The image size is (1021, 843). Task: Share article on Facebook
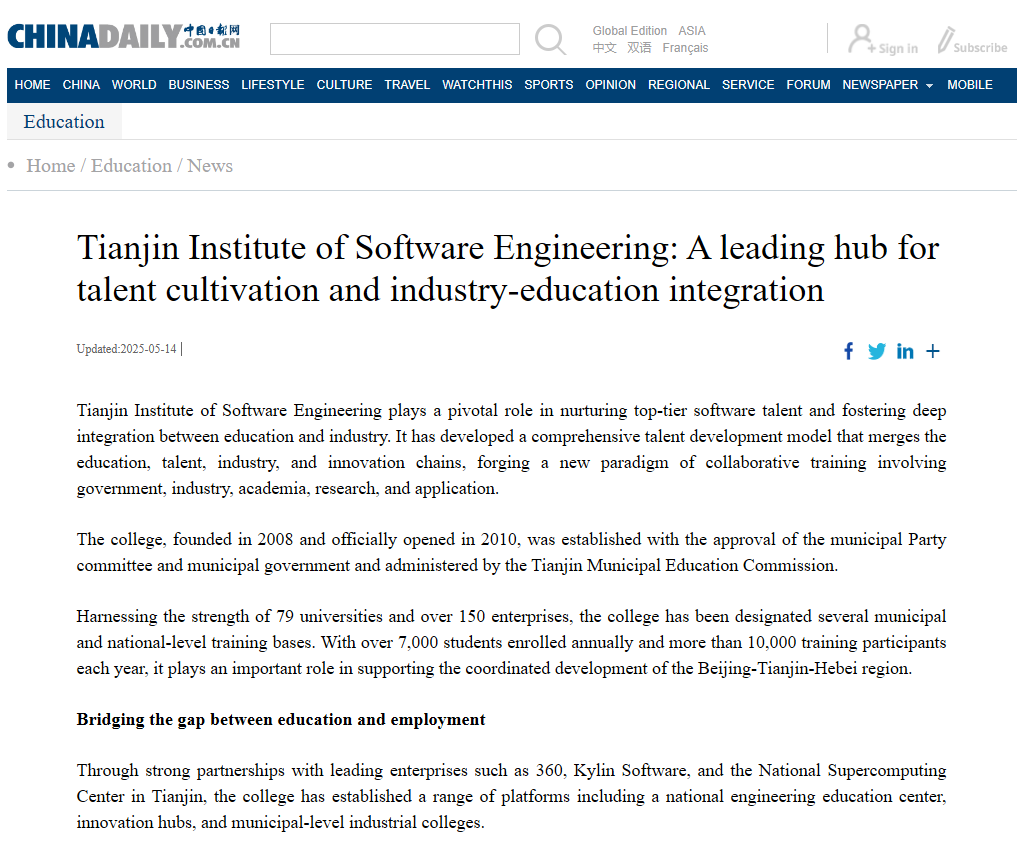click(x=848, y=351)
